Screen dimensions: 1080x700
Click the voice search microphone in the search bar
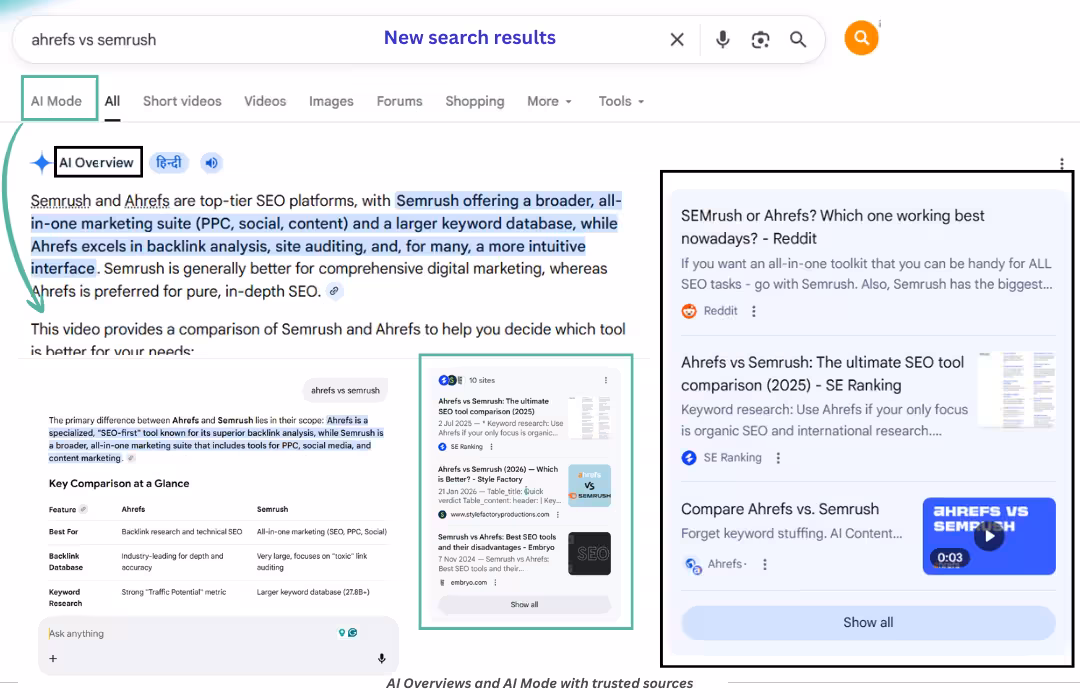[x=722, y=39]
